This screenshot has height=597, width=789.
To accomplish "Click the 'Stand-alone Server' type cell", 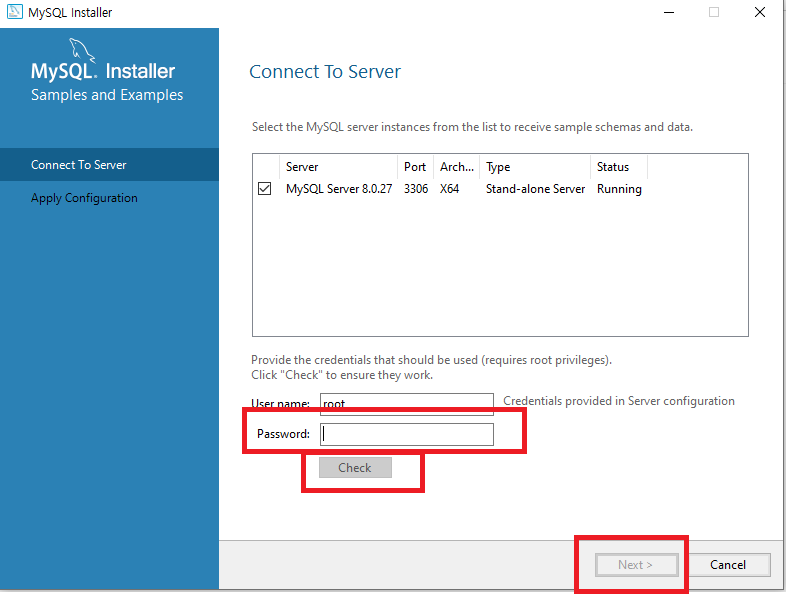I will (535, 189).
